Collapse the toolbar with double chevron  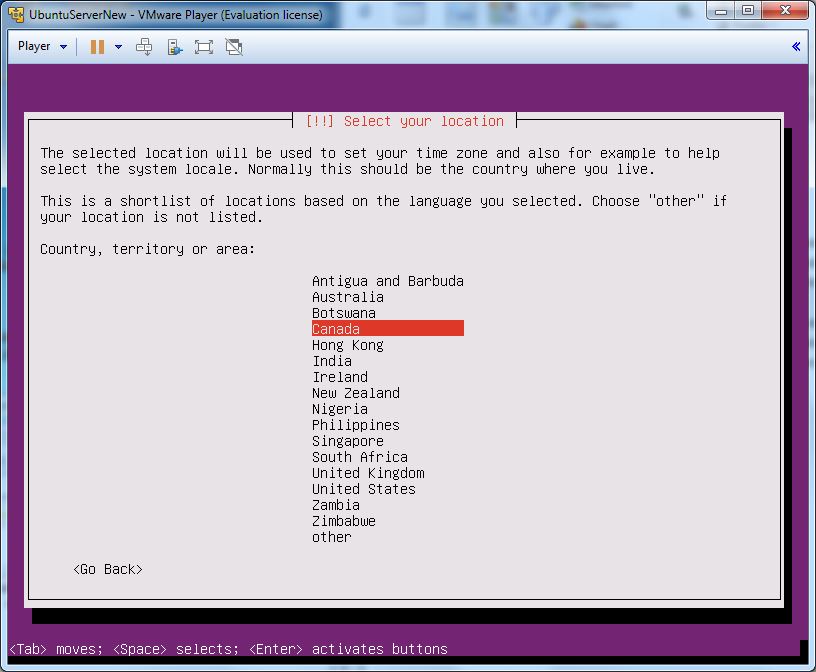(796, 47)
